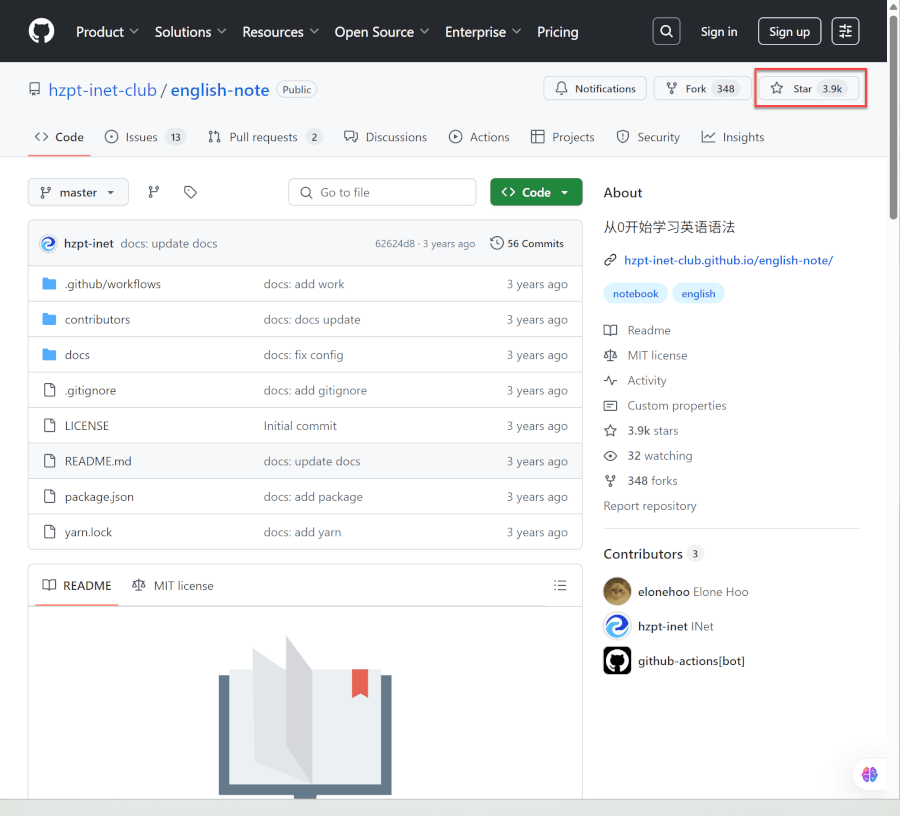900x816 pixels.
Task: Star the english-note repository
Action: pos(809,88)
